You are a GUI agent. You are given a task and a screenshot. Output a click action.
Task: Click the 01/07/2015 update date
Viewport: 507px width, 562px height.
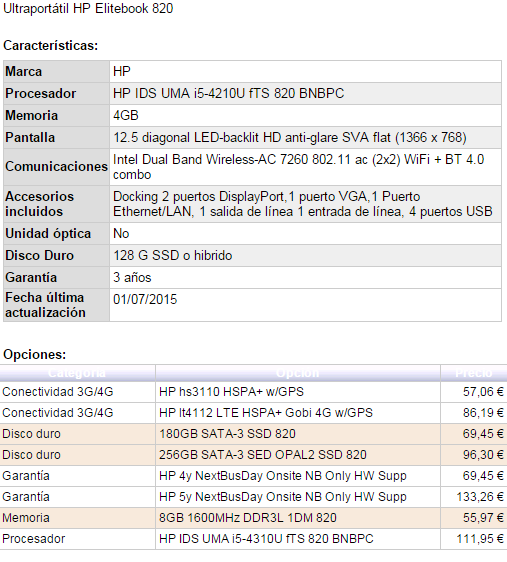[145, 299]
